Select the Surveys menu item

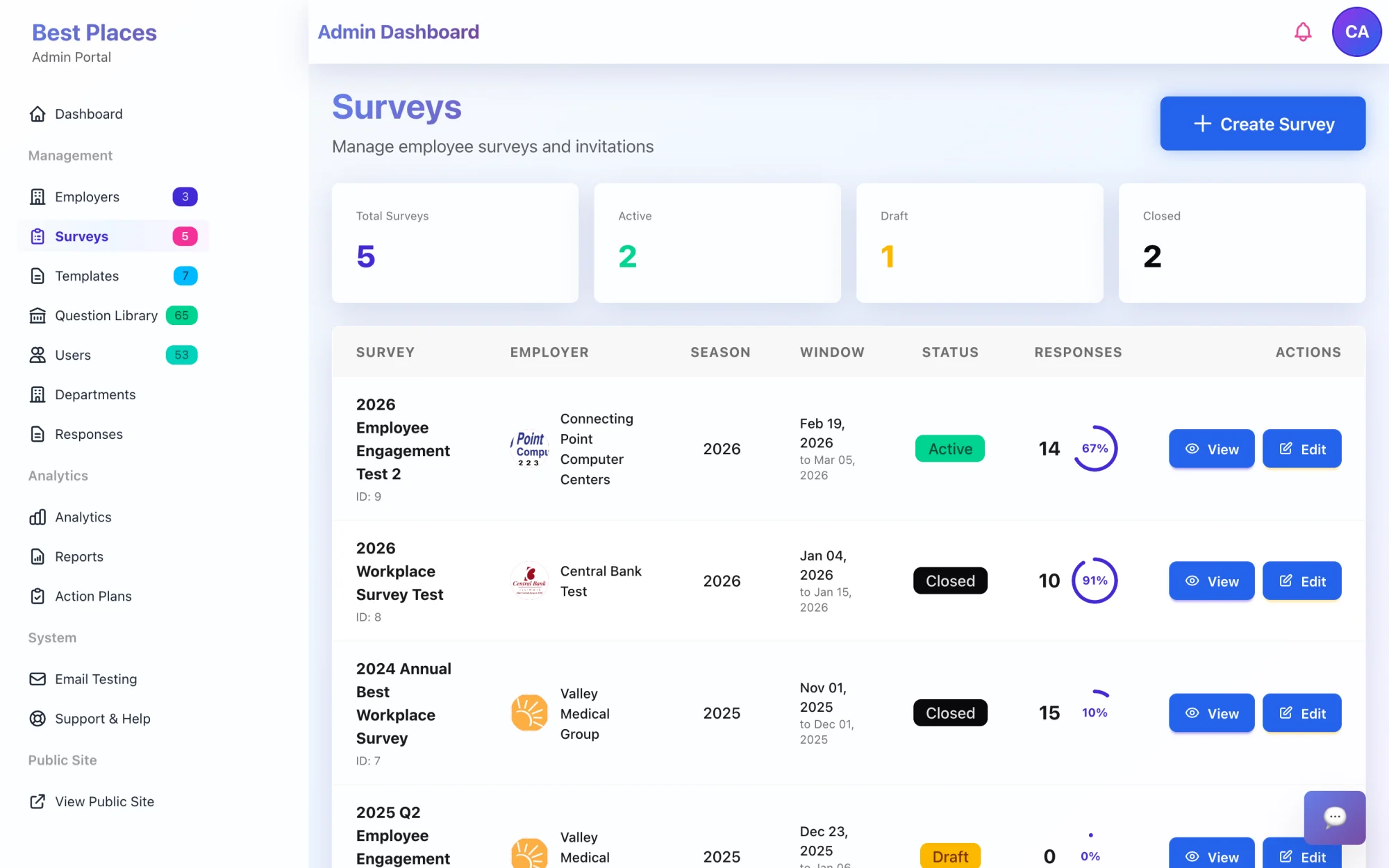point(113,237)
